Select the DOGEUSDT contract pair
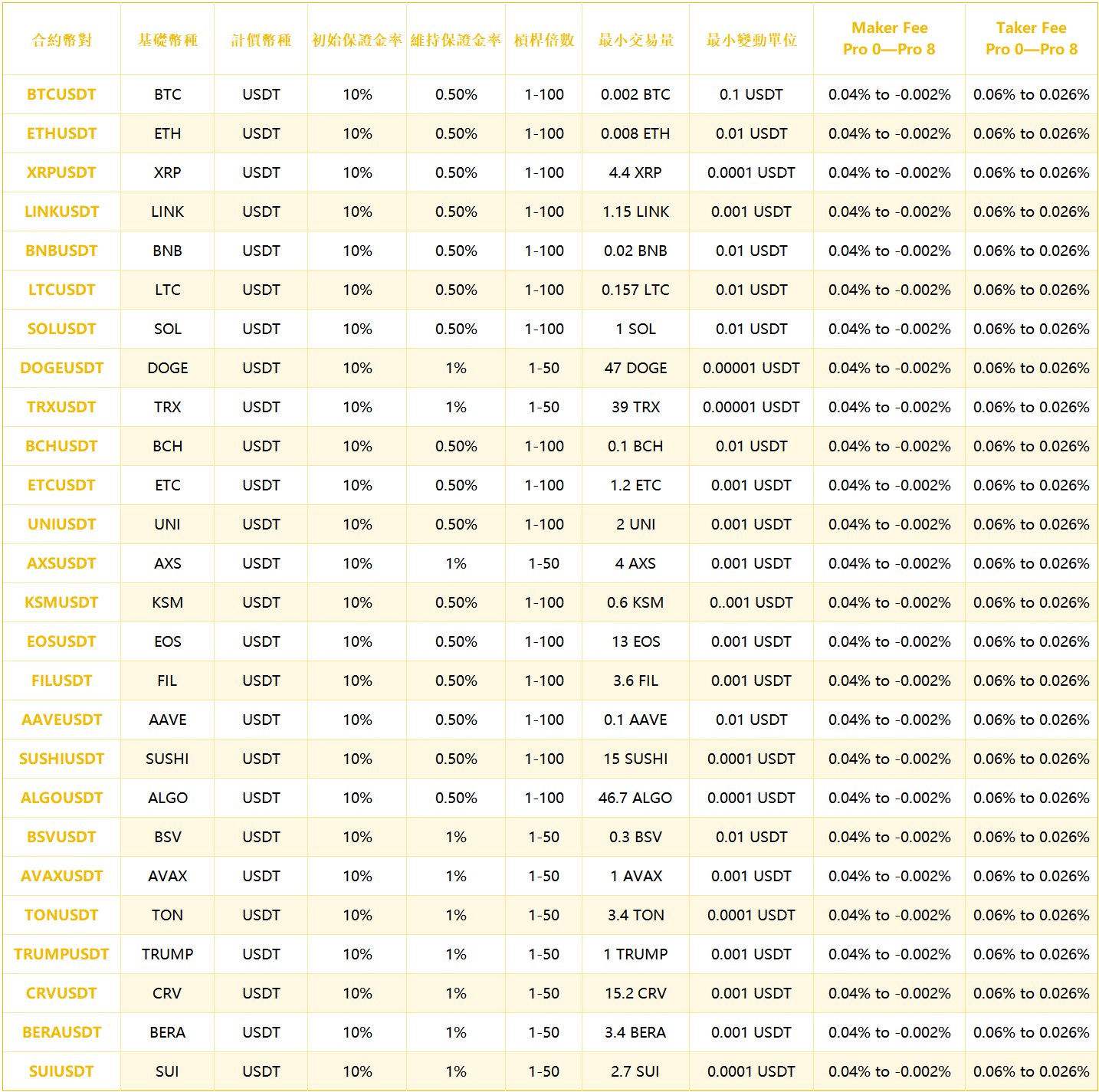This screenshot has height=1092, width=1099. click(x=61, y=368)
